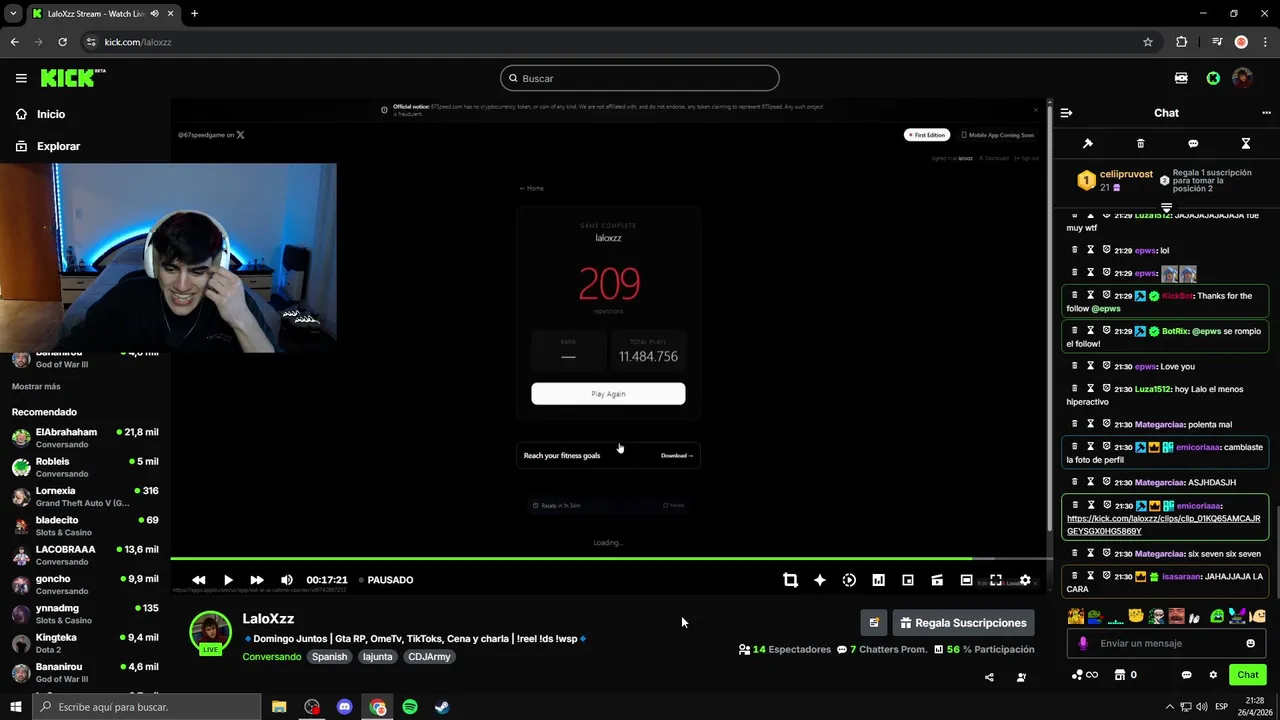Click the browser address bar

(x=620, y=42)
